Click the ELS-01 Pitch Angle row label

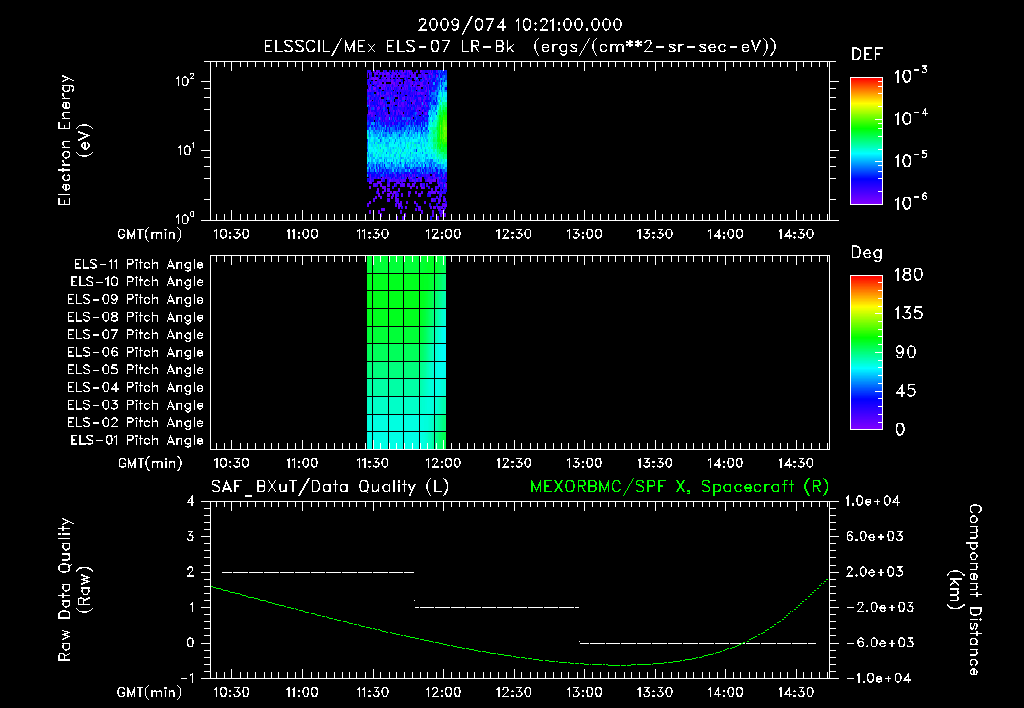(137, 441)
